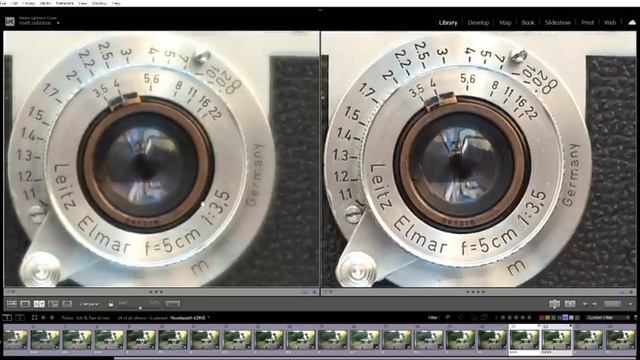
Task: Switch to the Print module
Action: tap(588, 23)
